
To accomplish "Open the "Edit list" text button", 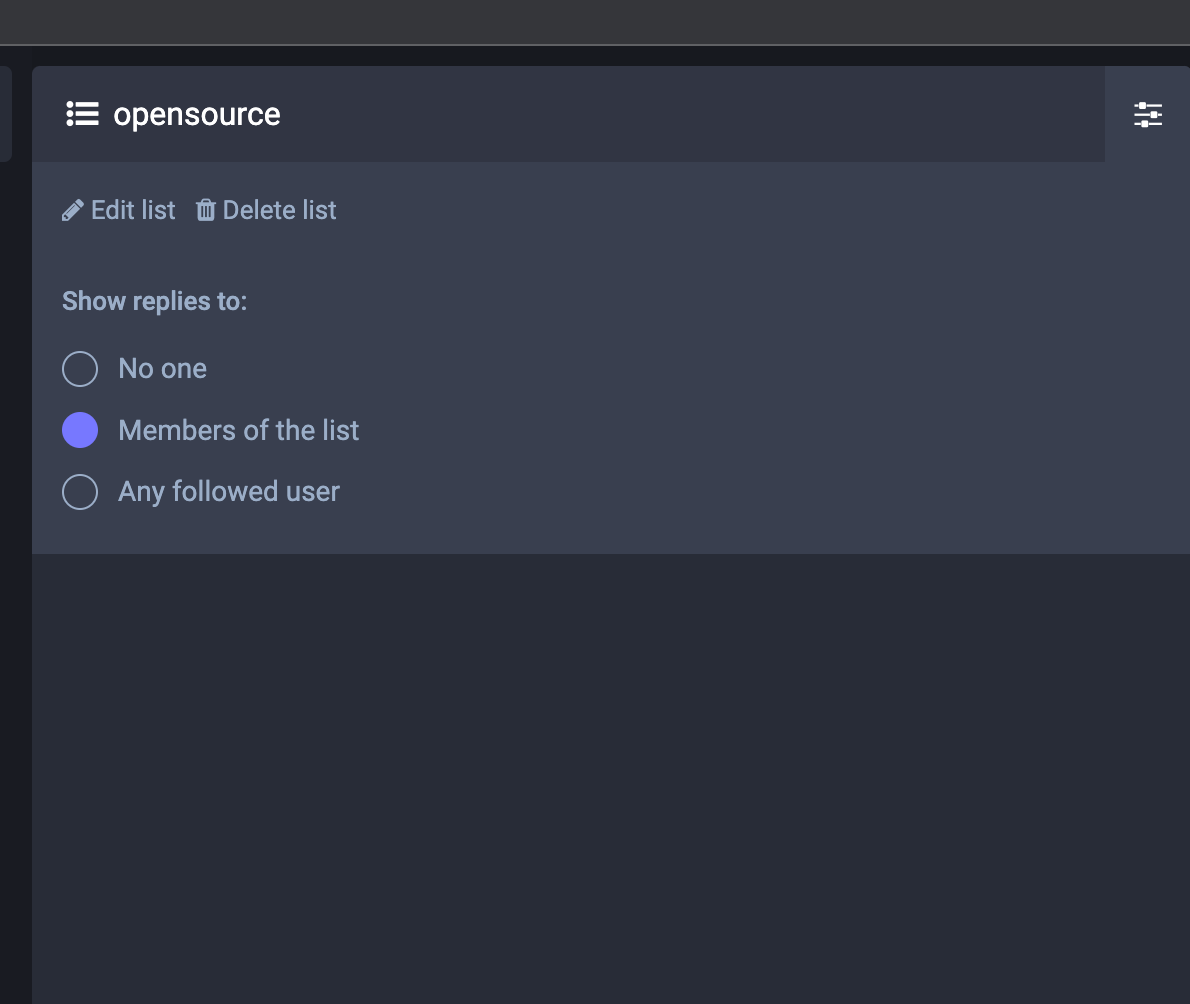I will tap(133, 210).
